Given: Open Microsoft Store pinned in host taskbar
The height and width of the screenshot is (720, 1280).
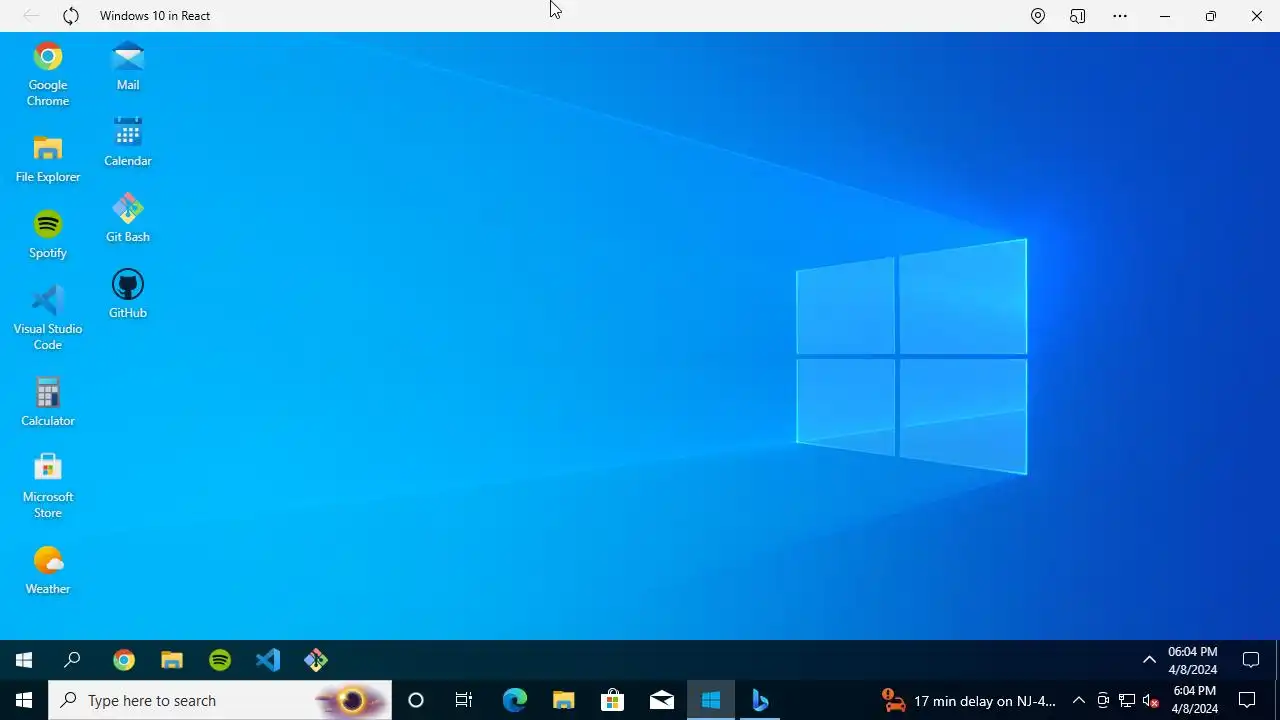Looking at the screenshot, I should point(612,700).
